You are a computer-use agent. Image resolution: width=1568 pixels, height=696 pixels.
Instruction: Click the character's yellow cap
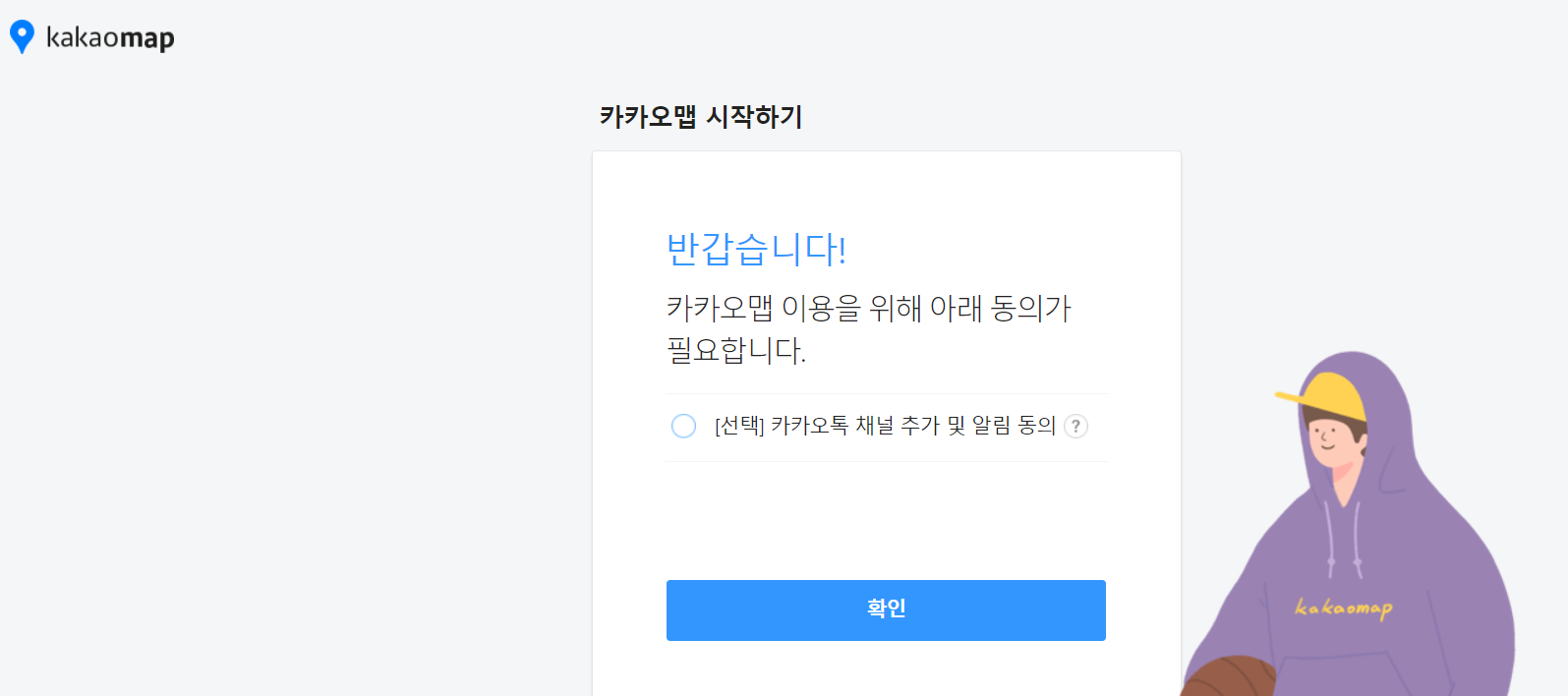(x=1324, y=397)
